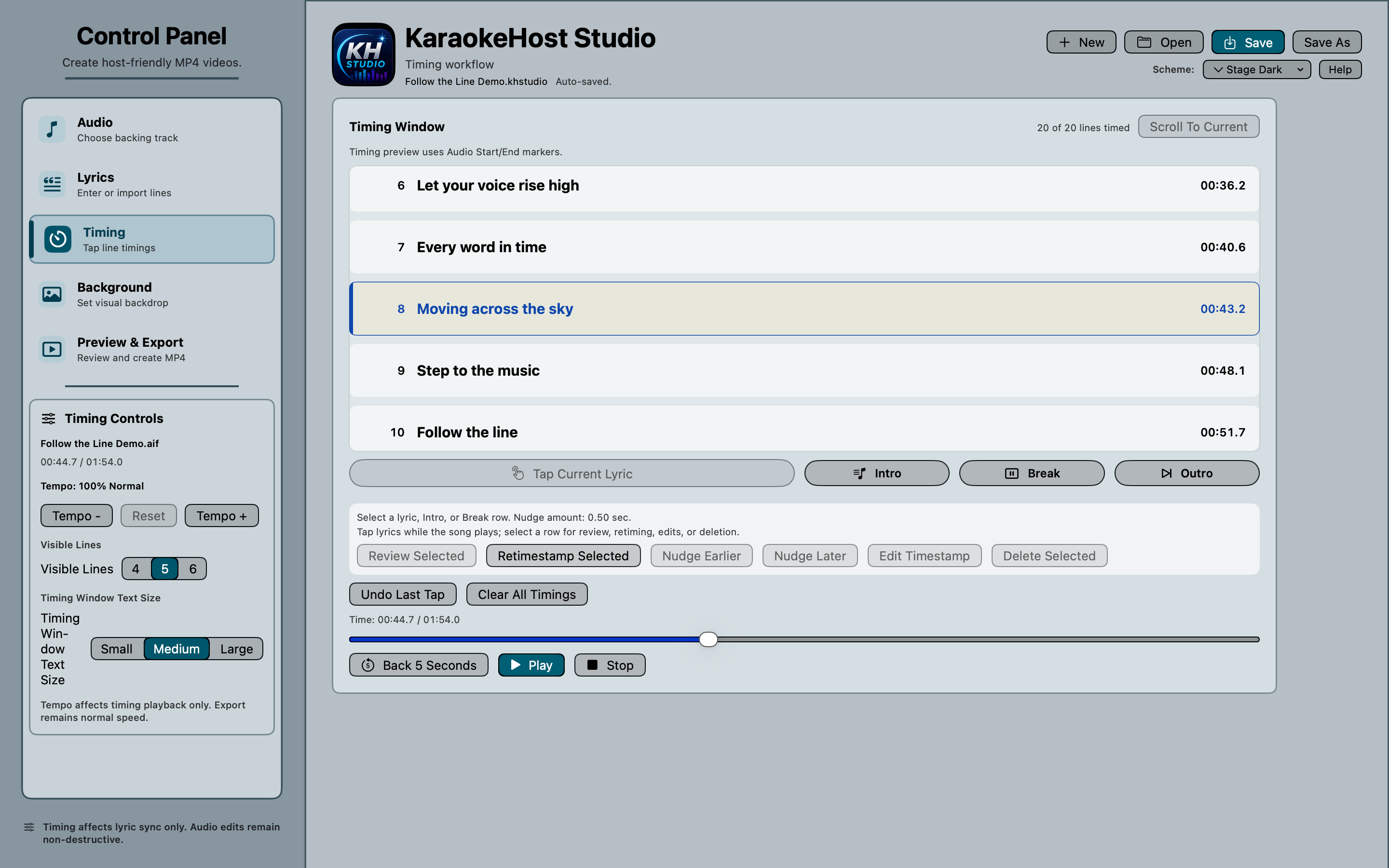This screenshot has width=1389, height=868.
Task: Click the Timing clock icon
Action: pyautogui.click(x=58, y=239)
